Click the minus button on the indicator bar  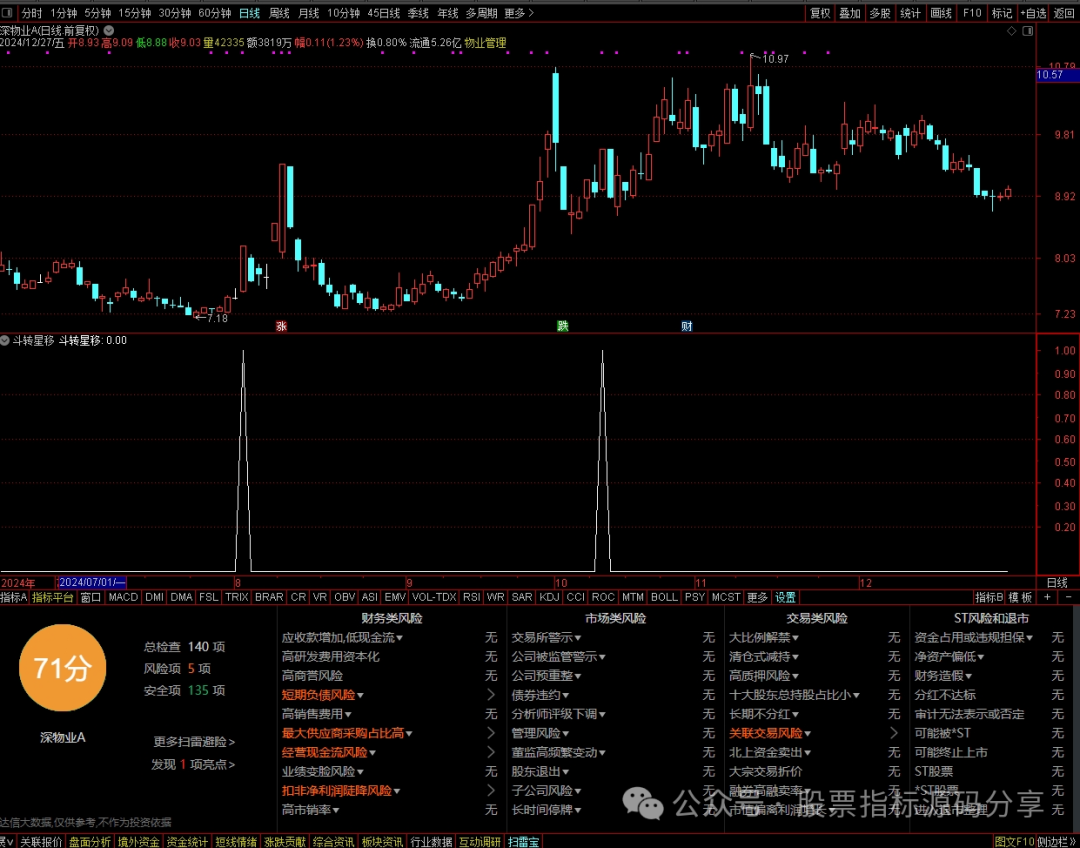point(1068,597)
